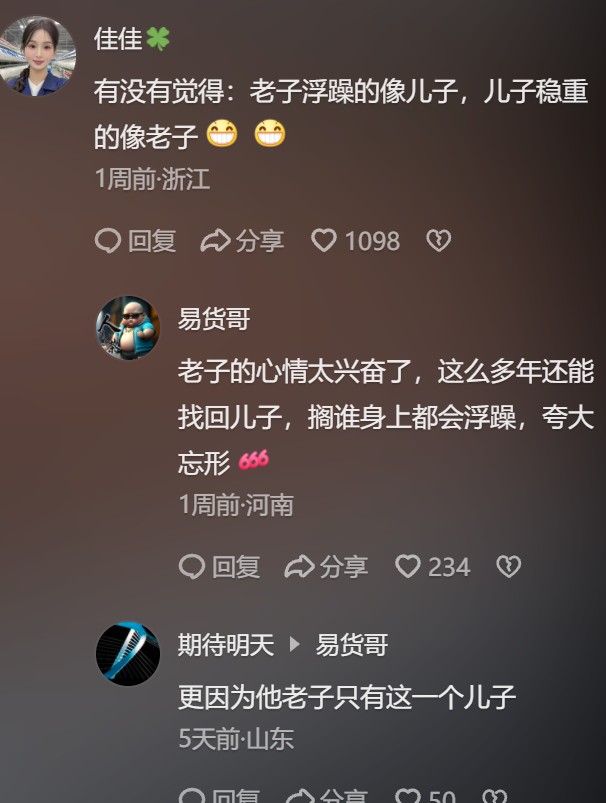Like 期待明天's reply with 50 likes
Image resolution: width=606 pixels, height=803 pixels.
(x=408, y=797)
